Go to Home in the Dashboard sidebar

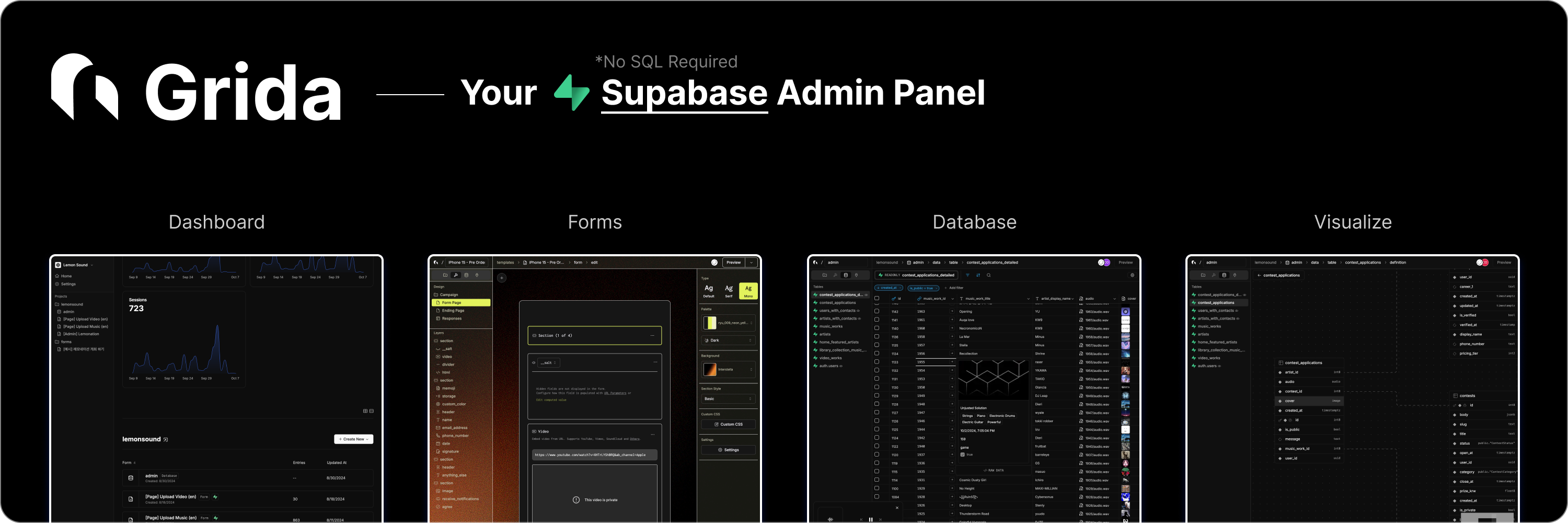pos(63,276)
